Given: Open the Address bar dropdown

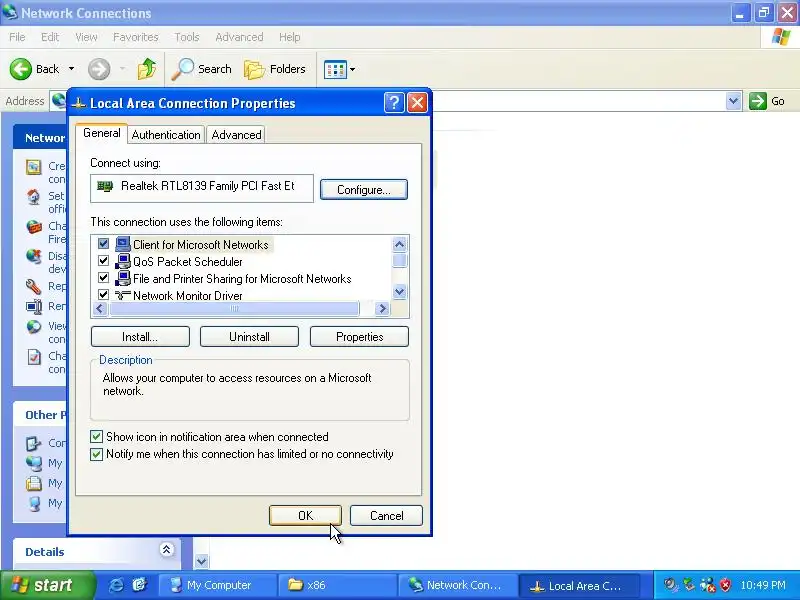Looking at the screenshot, I should click(733, 101).
